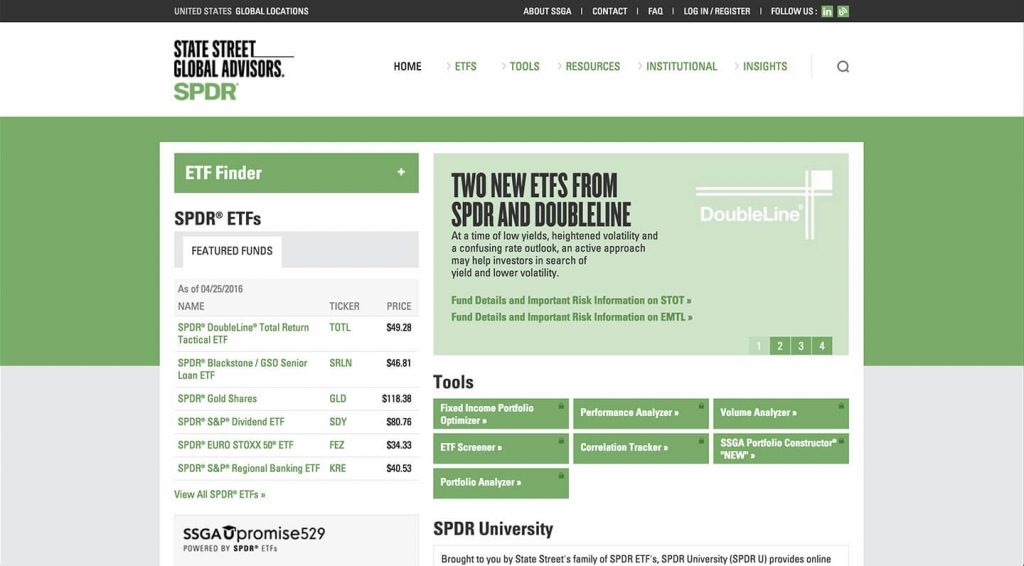Open SPDR EURO STOXX 50 ETF
Image resolution: width=1024 pixels, height=566 pixels.
tap(235, 445)
